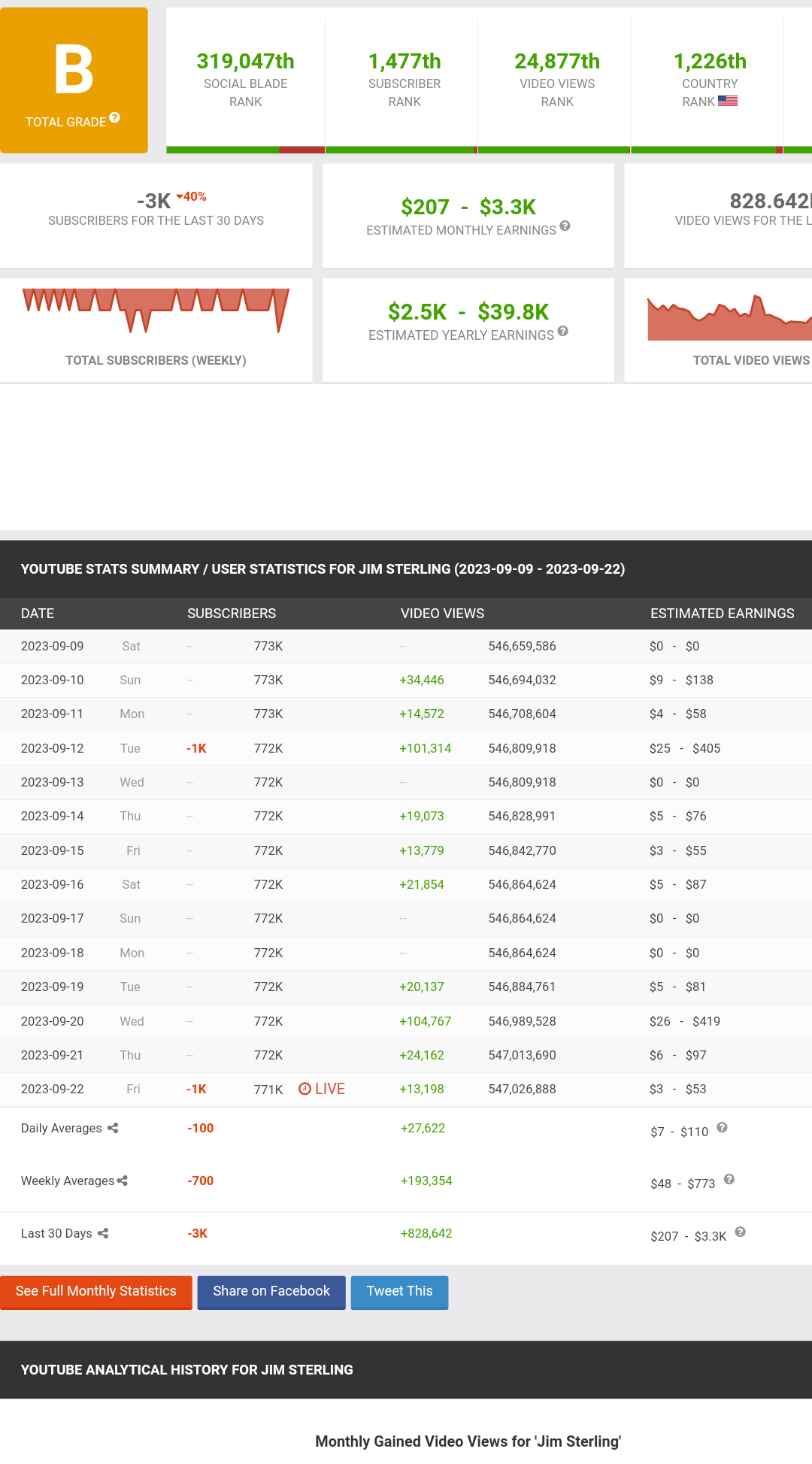Screen dimensions: 812x1464
Task: Select the +20,137 video views gain
Action: pos(422,987)
